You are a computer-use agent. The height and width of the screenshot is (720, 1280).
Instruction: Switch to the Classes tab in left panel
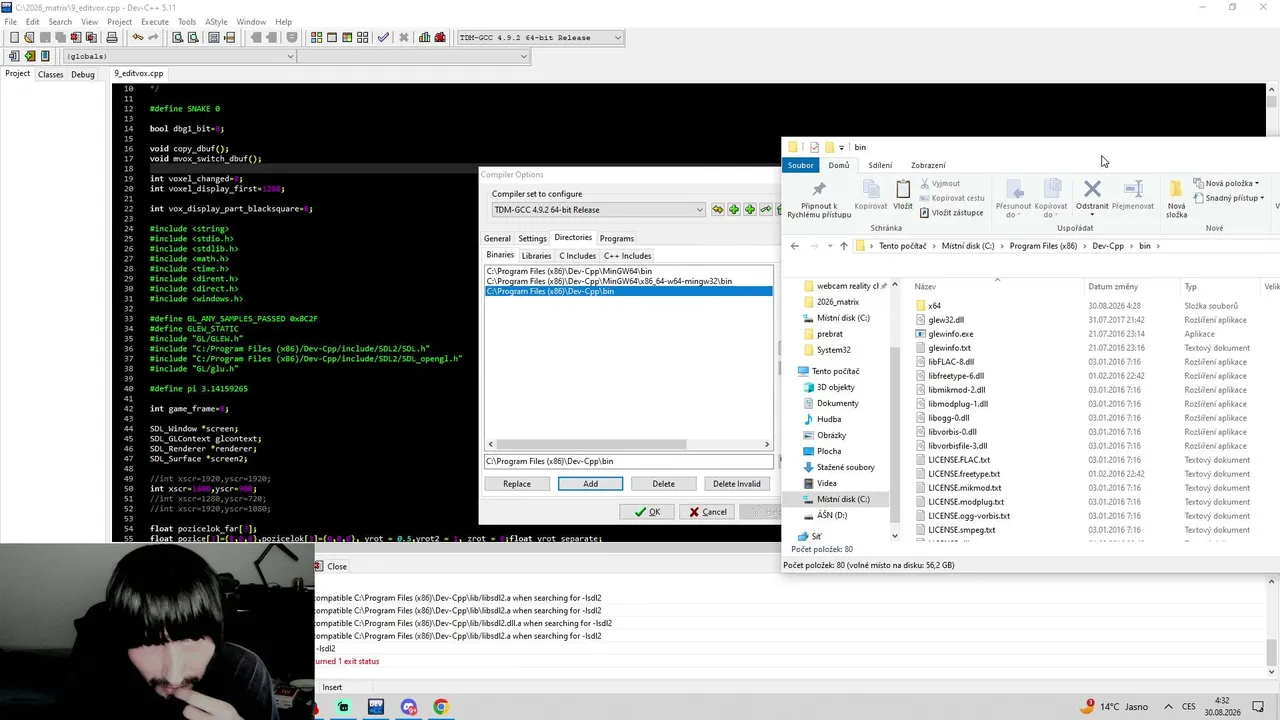tap(50, 74)
